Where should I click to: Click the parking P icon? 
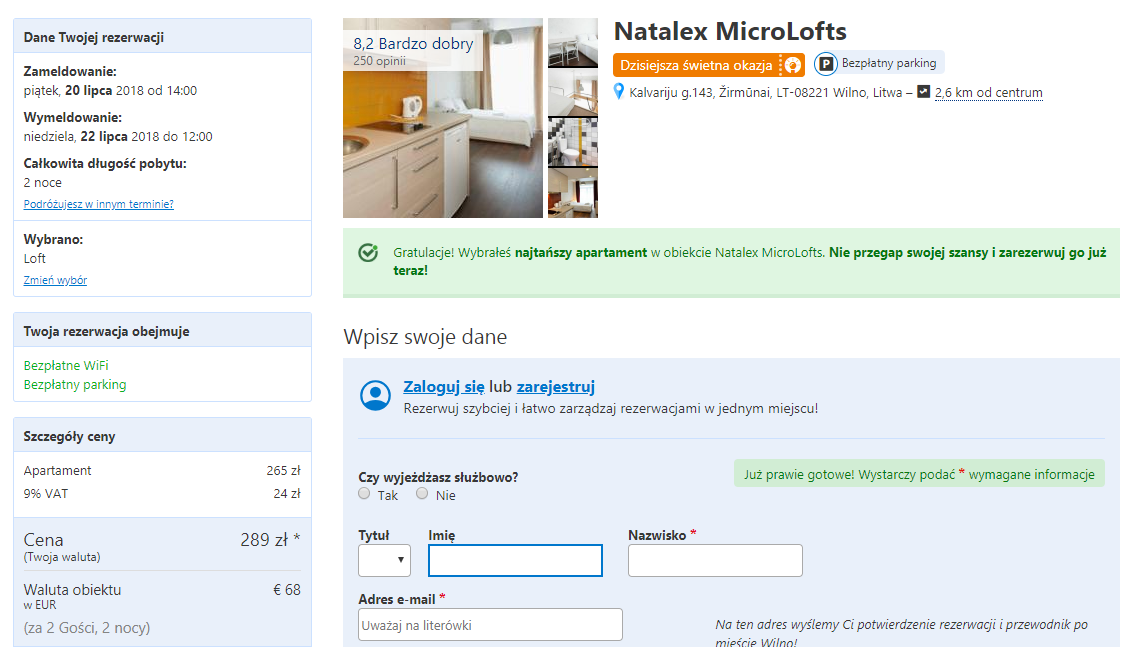tap(827, 64)
